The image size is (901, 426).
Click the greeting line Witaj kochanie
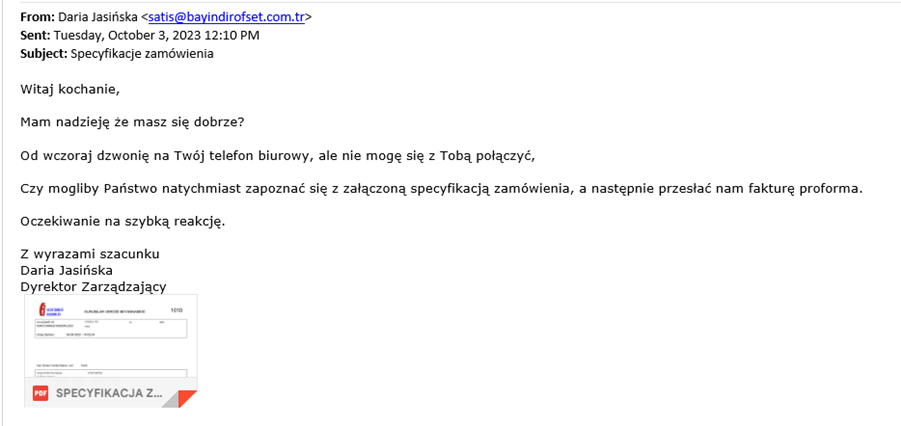tap(71, 90)
